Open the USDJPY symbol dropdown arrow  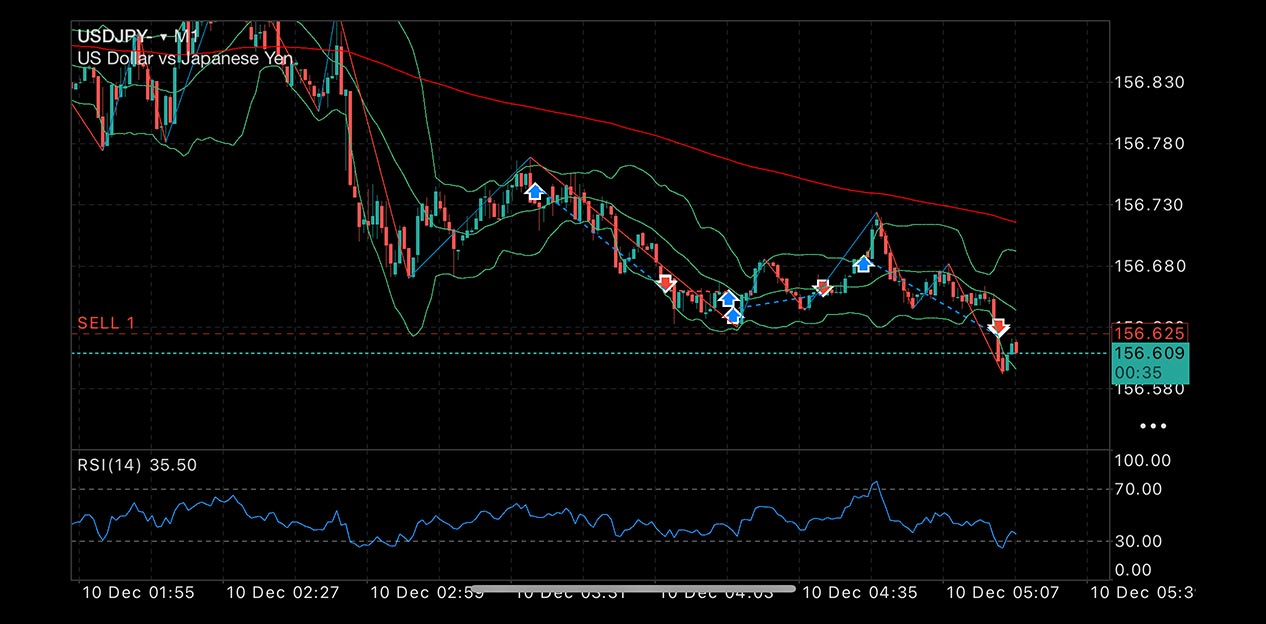163,37
